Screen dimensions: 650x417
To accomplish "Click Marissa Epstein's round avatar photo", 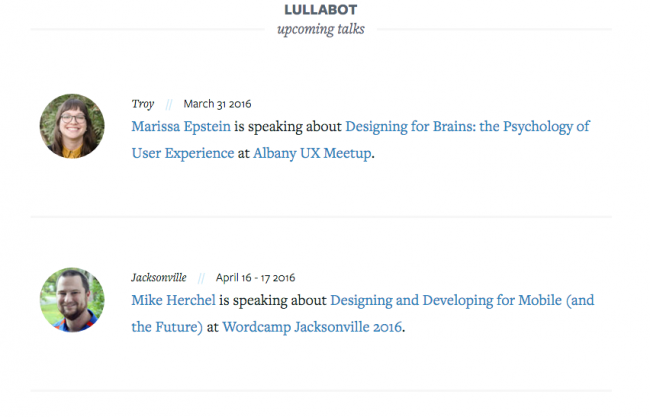I will (x=72, y=126).
